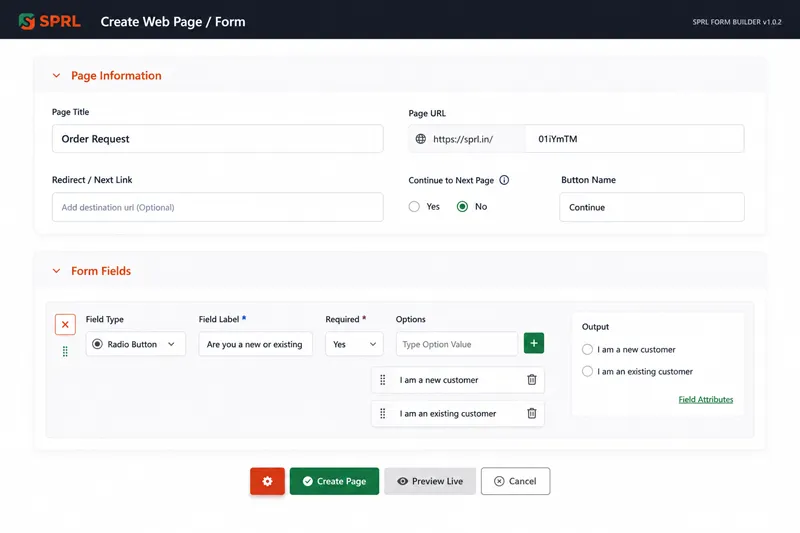Choose 'I am a new customer' output radio

(x=587, y=349)
